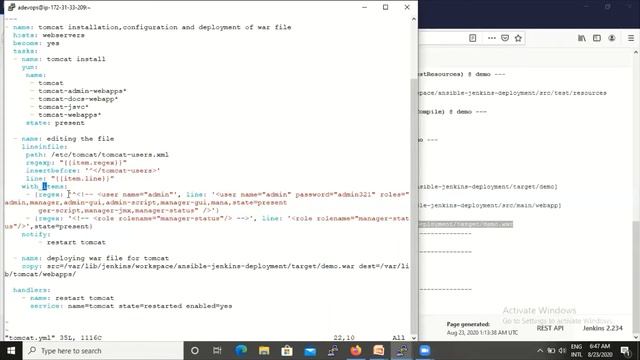This screenshot has width=640, height=360.
Task: Click the PuTTY icon in terminal title bar
Action: click(11, 7)
